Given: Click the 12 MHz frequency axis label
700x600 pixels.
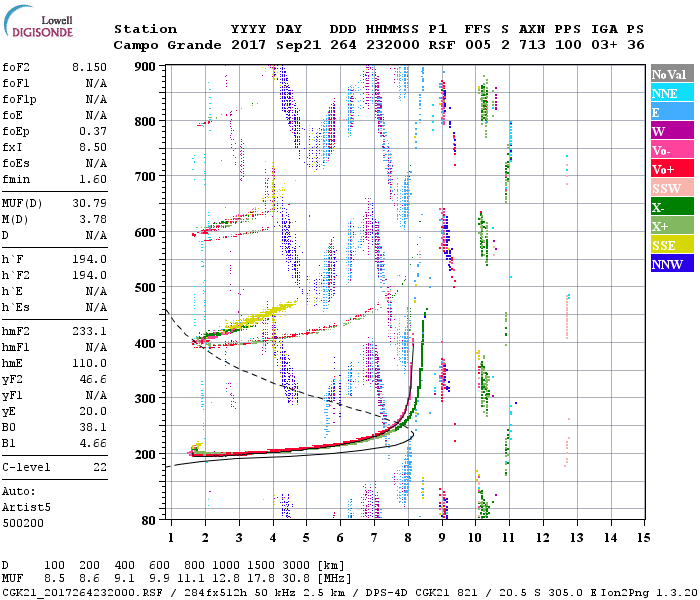Looking at the screenshot, I should [x=542, y=538].
